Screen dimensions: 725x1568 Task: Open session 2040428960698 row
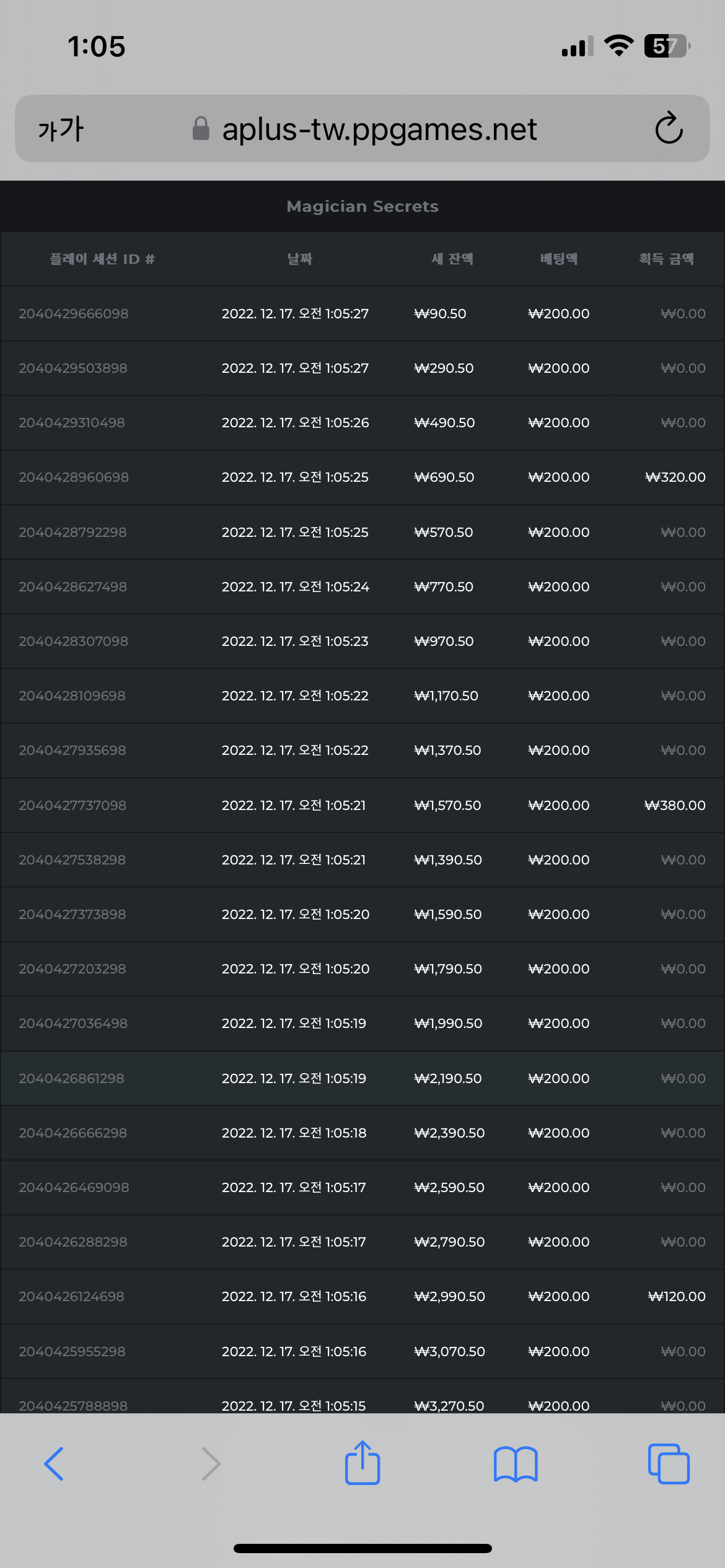[362, 477]
